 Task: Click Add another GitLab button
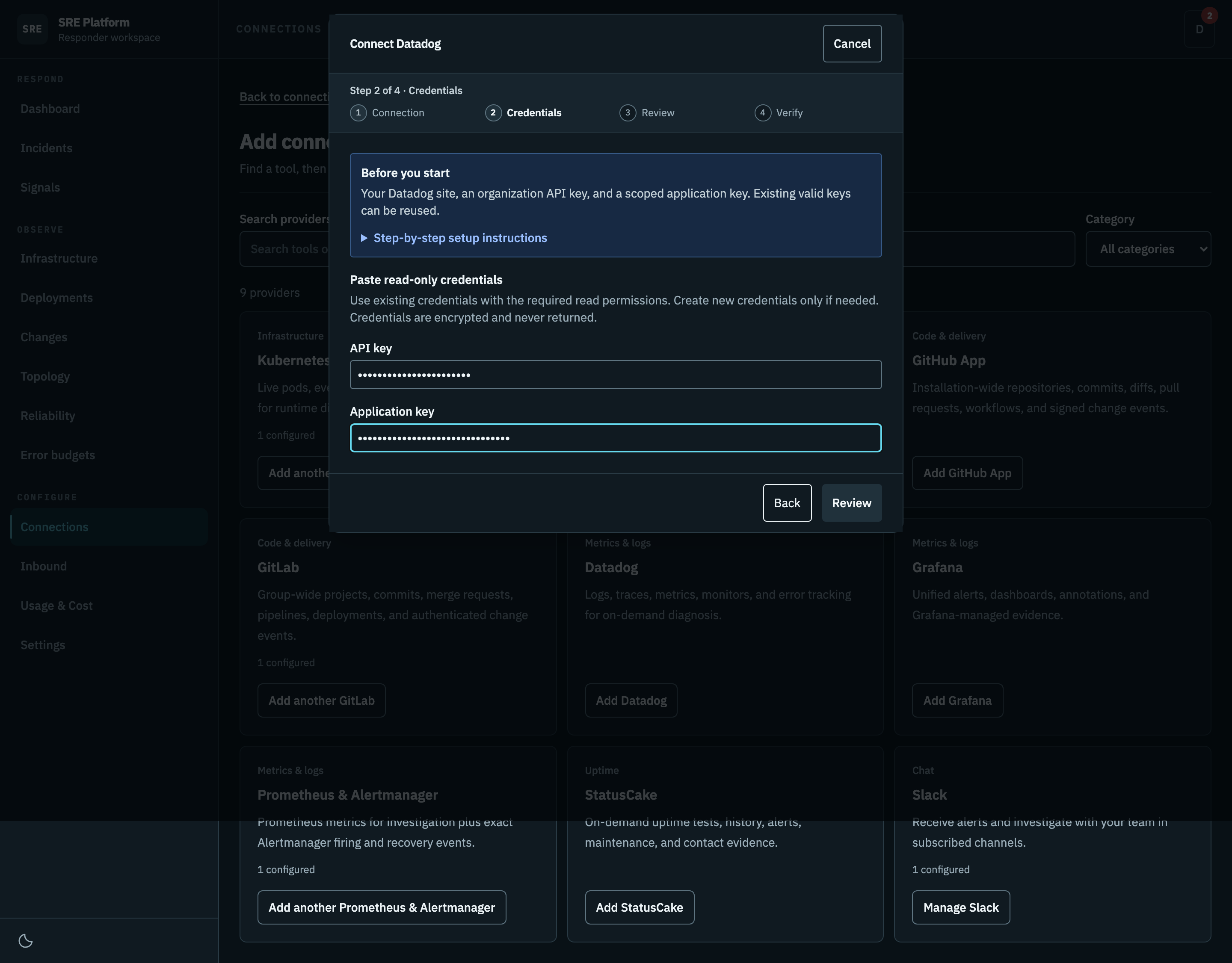[x=322, y=700]
